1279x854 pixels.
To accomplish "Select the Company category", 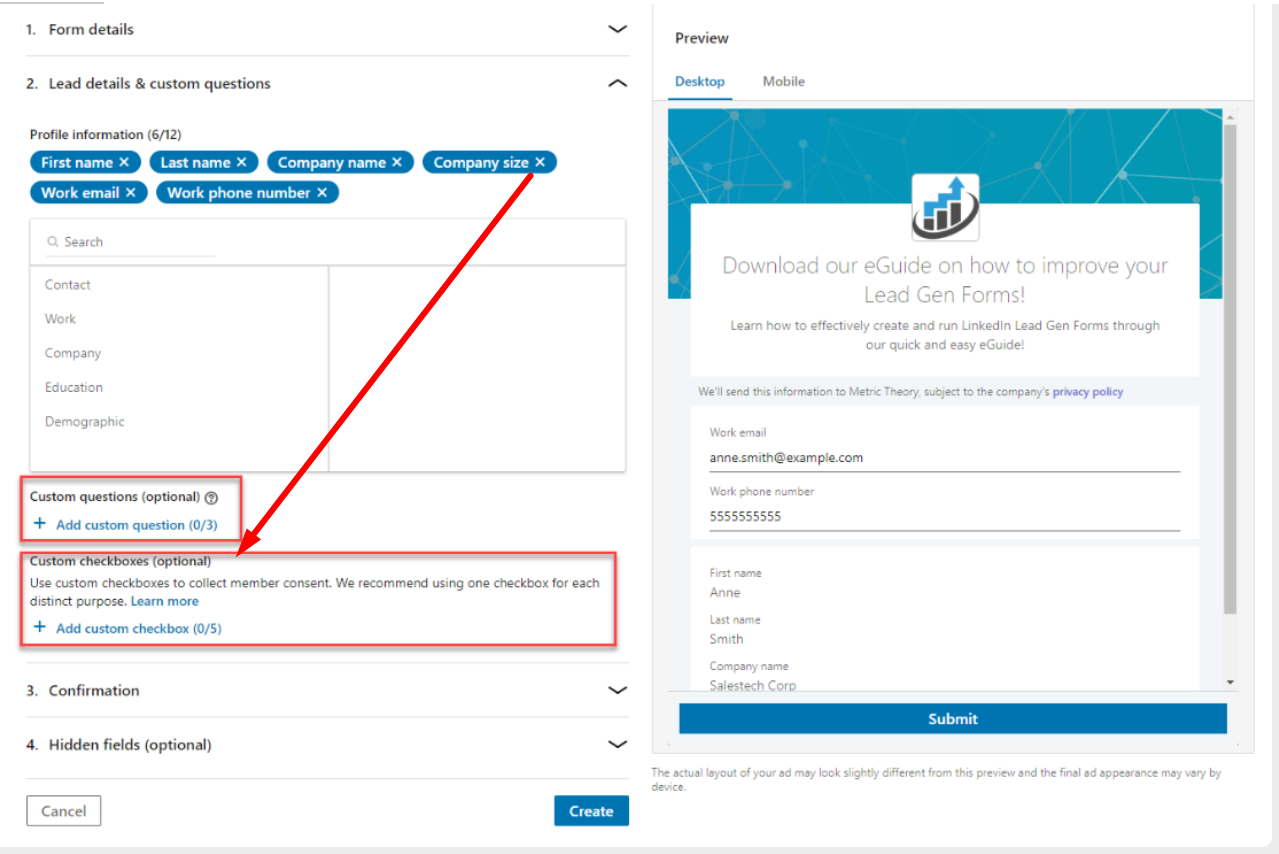I will [x=73, y=353].
